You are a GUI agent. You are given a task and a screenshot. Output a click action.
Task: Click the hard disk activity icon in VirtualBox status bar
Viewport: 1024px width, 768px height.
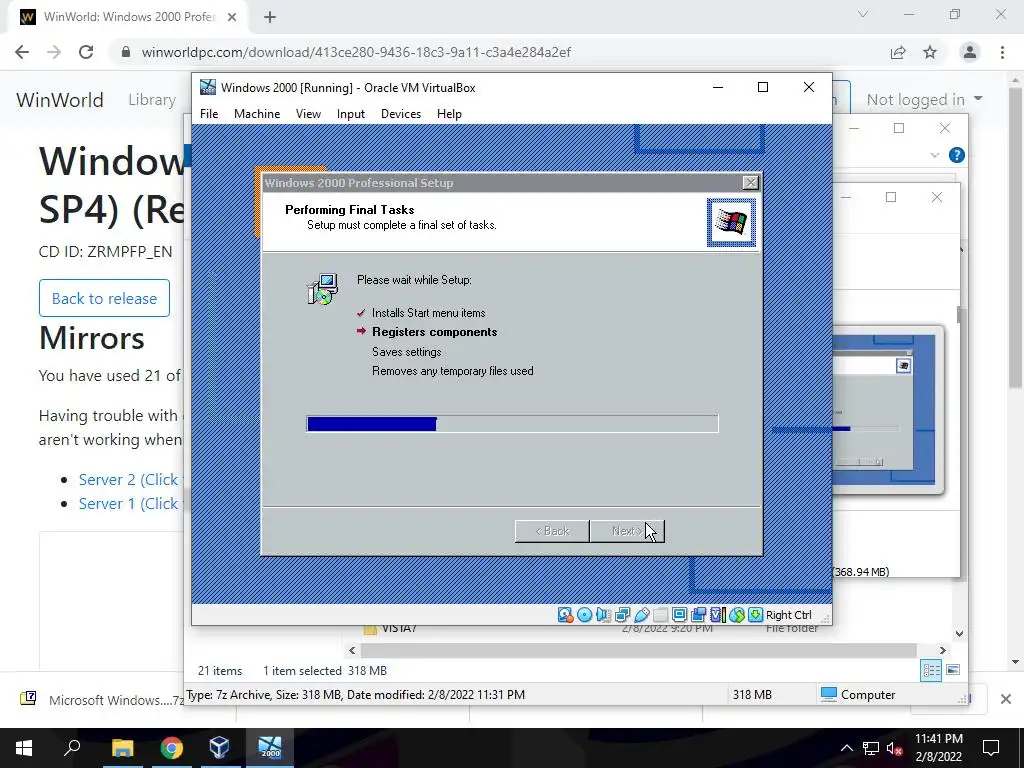click(566, 615)
